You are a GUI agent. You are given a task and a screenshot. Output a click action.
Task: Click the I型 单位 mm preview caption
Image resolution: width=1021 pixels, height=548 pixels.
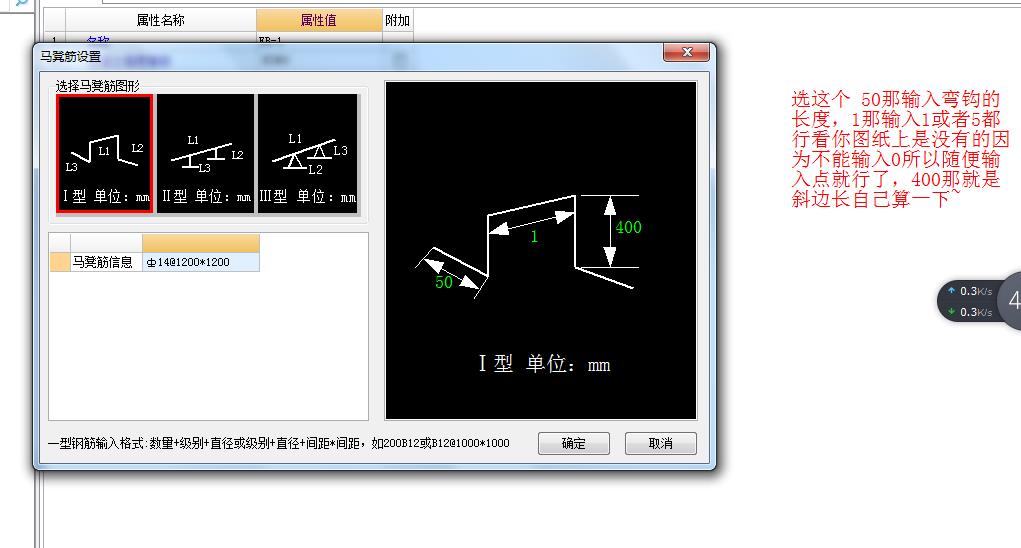[x=544, y=364]
